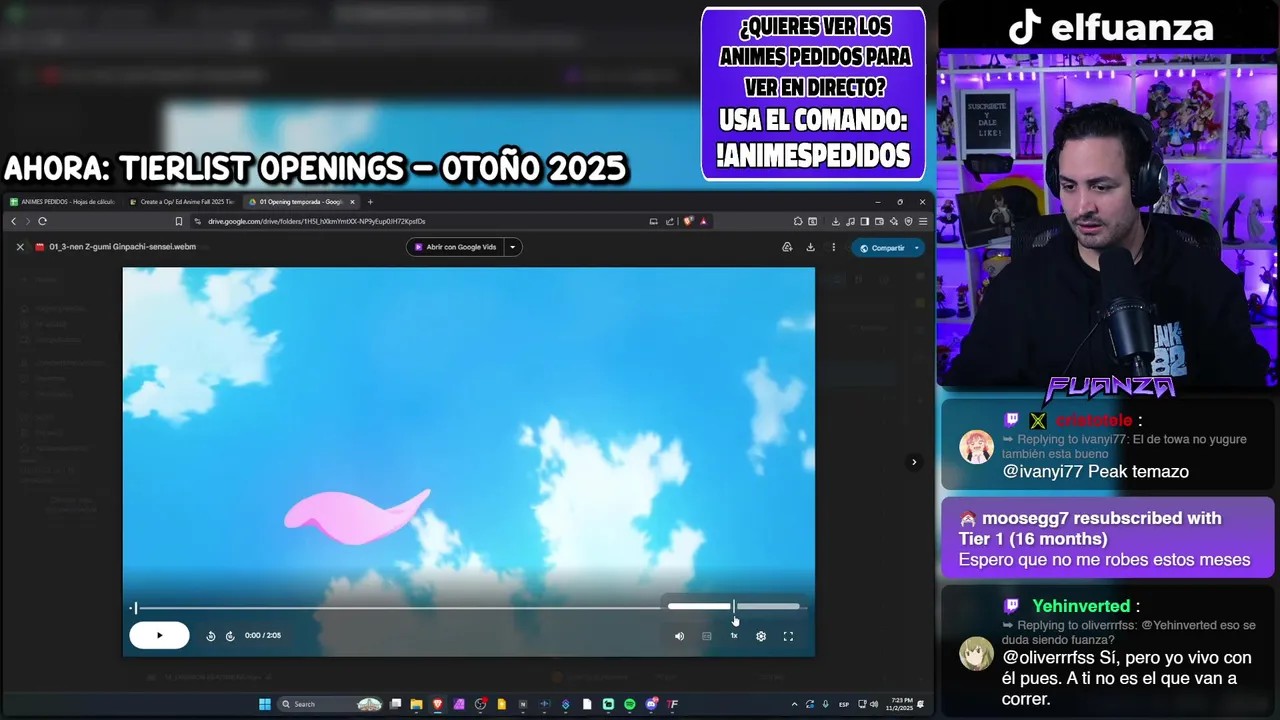Screen dimensions: 1280x720
Task: Add shortcut to Drive icon in preview
Action: [787, 247]
